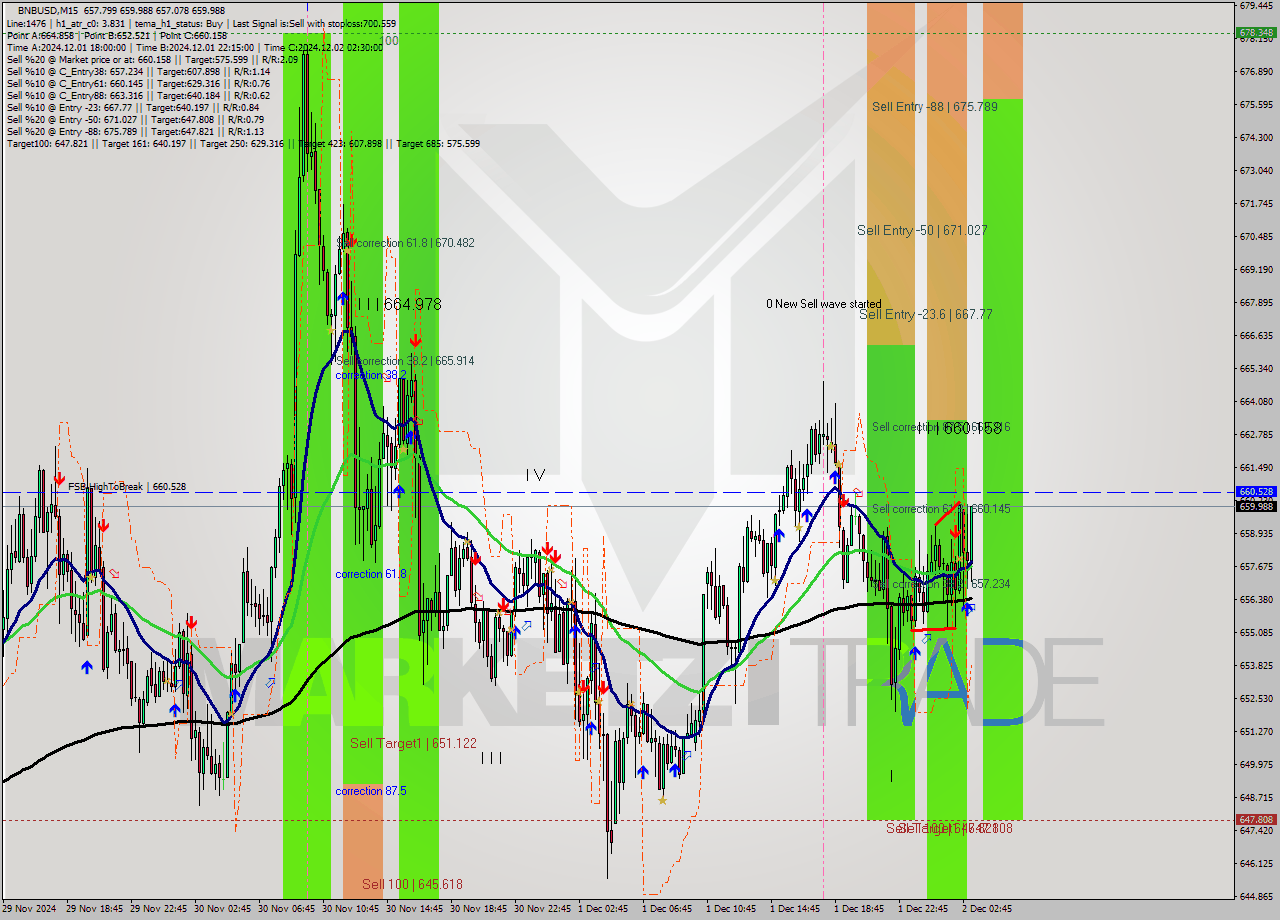Click the 'Sell %20 @ Entry -50: 671.027' line

pos(135,120)
